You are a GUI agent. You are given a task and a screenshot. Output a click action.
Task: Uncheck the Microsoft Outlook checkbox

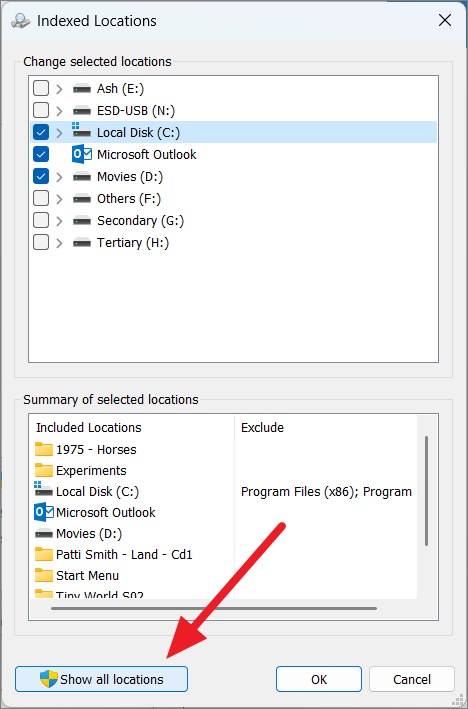click(41, 155)
